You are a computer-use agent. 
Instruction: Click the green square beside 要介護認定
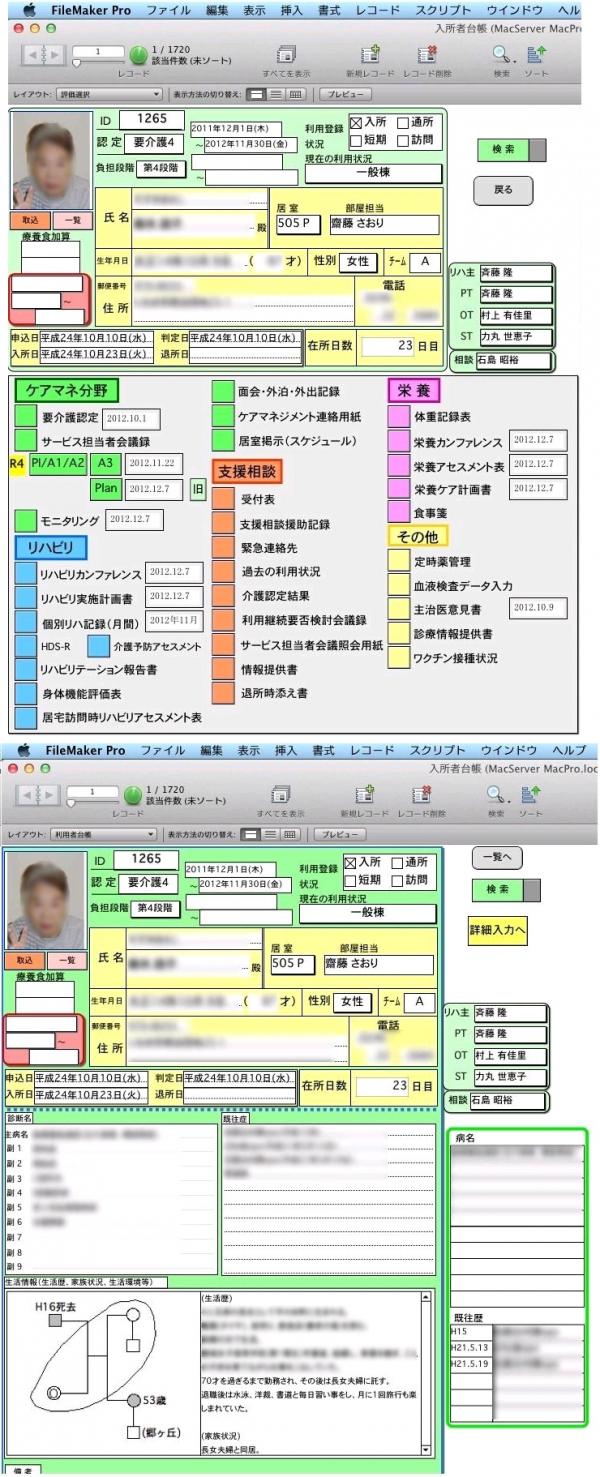pos(24,419)
